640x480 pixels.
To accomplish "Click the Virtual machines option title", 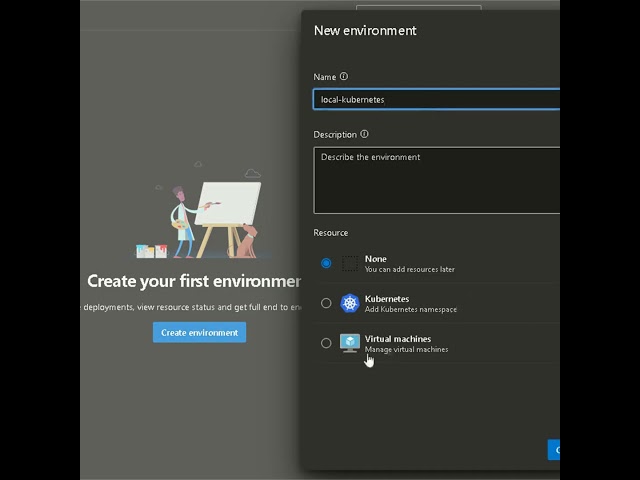I will coord(398,339).
